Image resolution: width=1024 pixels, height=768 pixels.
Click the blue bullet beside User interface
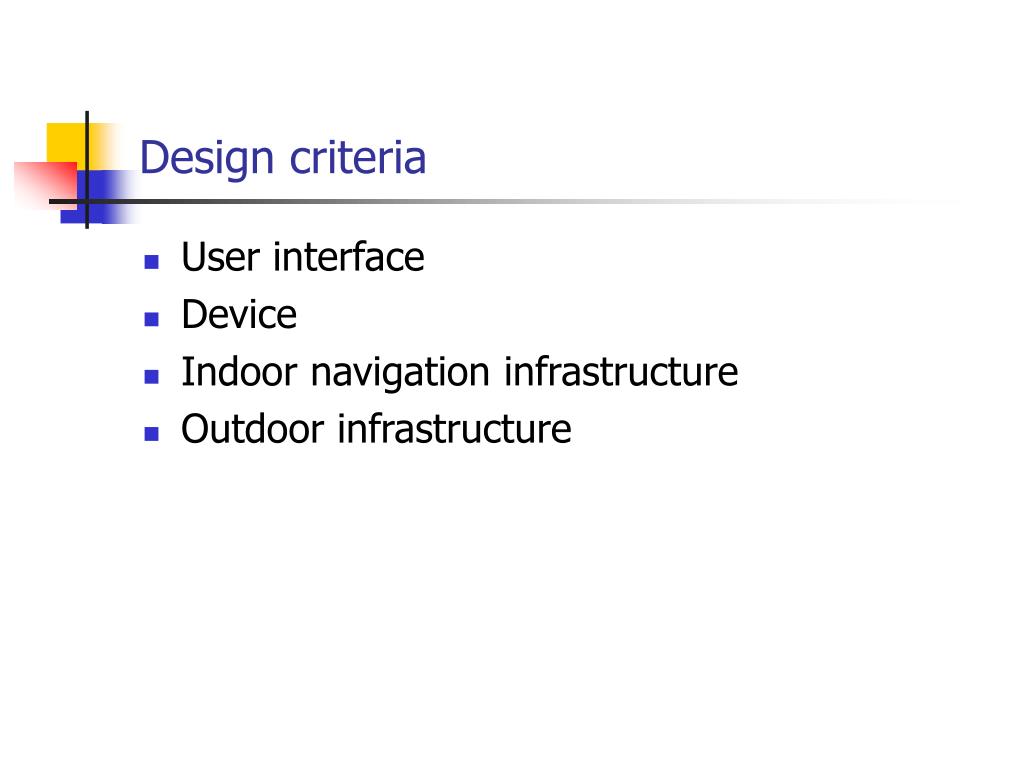(x=152, y=262)
